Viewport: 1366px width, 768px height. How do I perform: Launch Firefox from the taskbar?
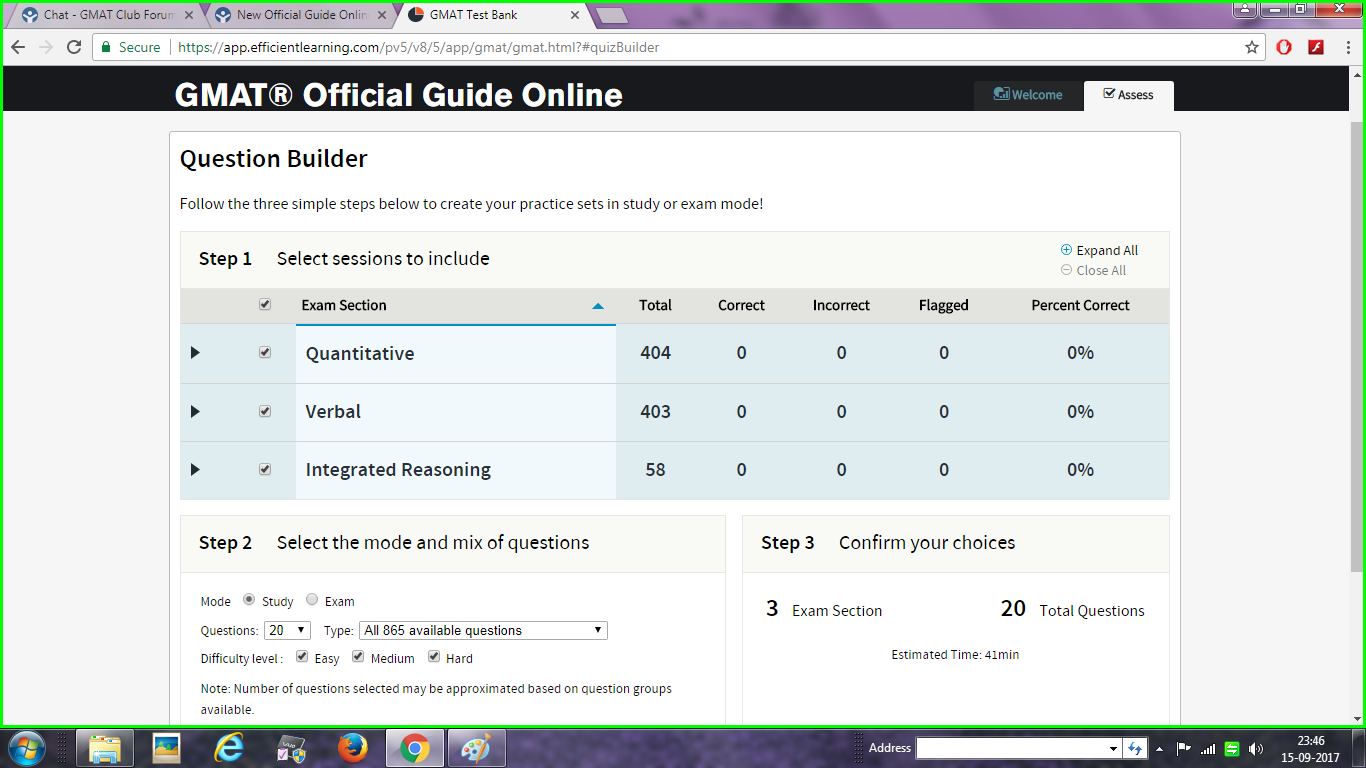pyautogui.click(x=352, y=748)
